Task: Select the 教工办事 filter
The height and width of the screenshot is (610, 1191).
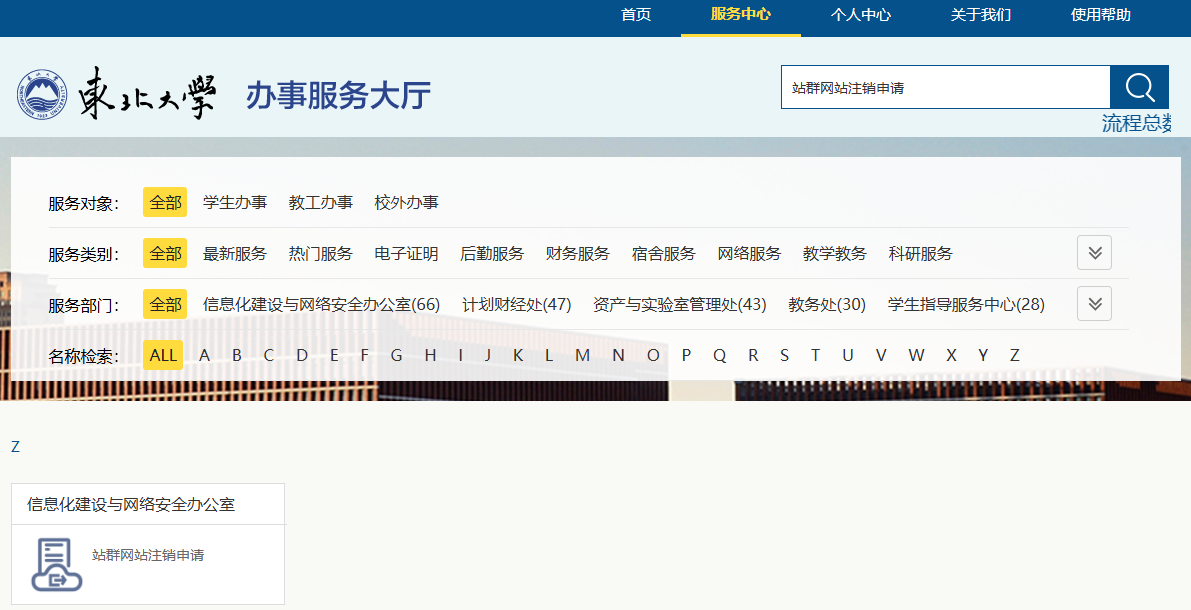Action: coord(321,202)
